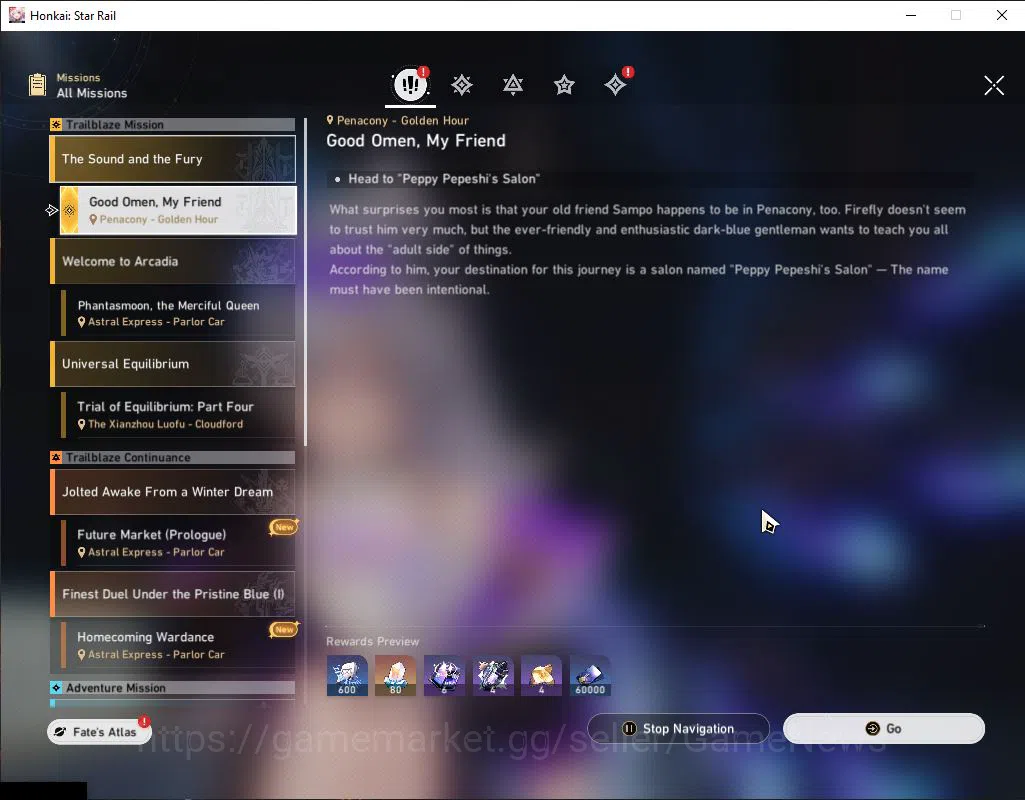The height and width of the screenshot is (800, 1025).
Task: View the 80 Stellar Jade reward icon
Action: [395, 676]
